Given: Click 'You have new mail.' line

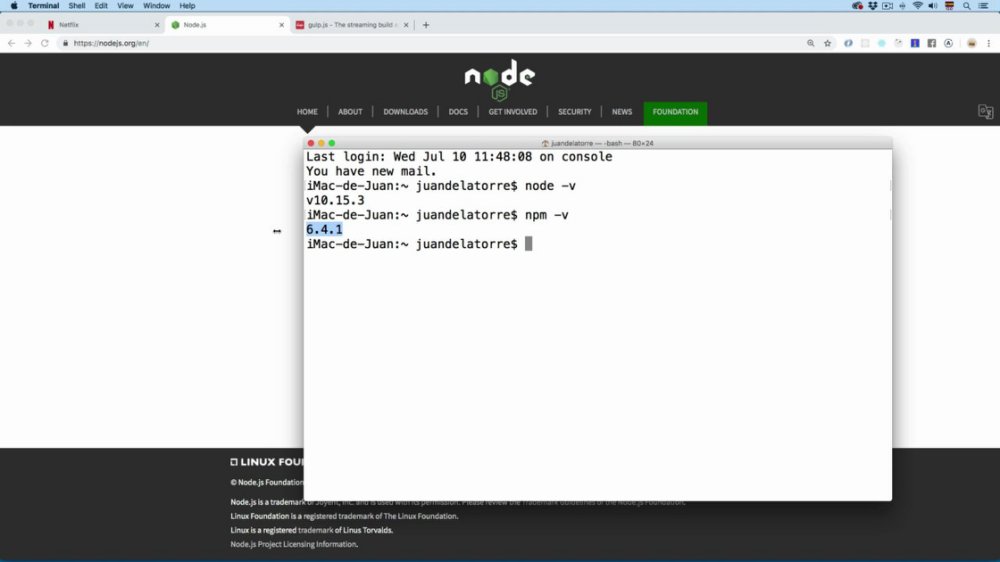Looking at the screenshot, I should pyautogui.click(x=371, y=171).
